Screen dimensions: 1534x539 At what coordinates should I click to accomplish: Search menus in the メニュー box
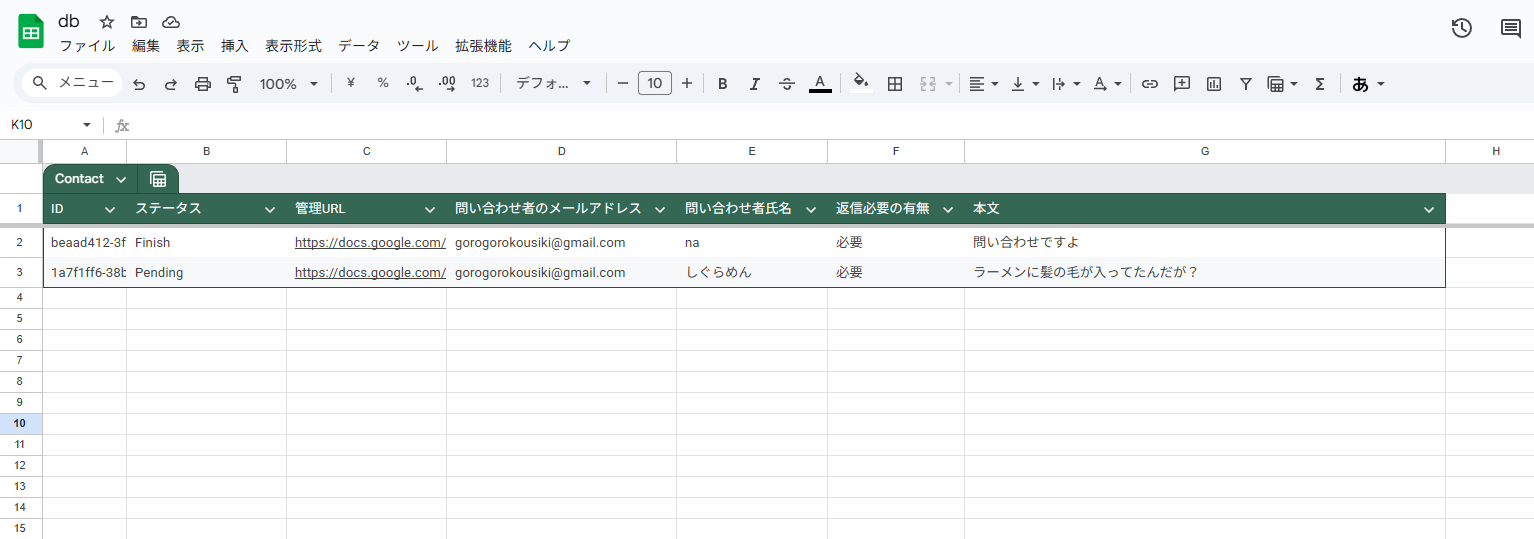click(x=72, y=83)
